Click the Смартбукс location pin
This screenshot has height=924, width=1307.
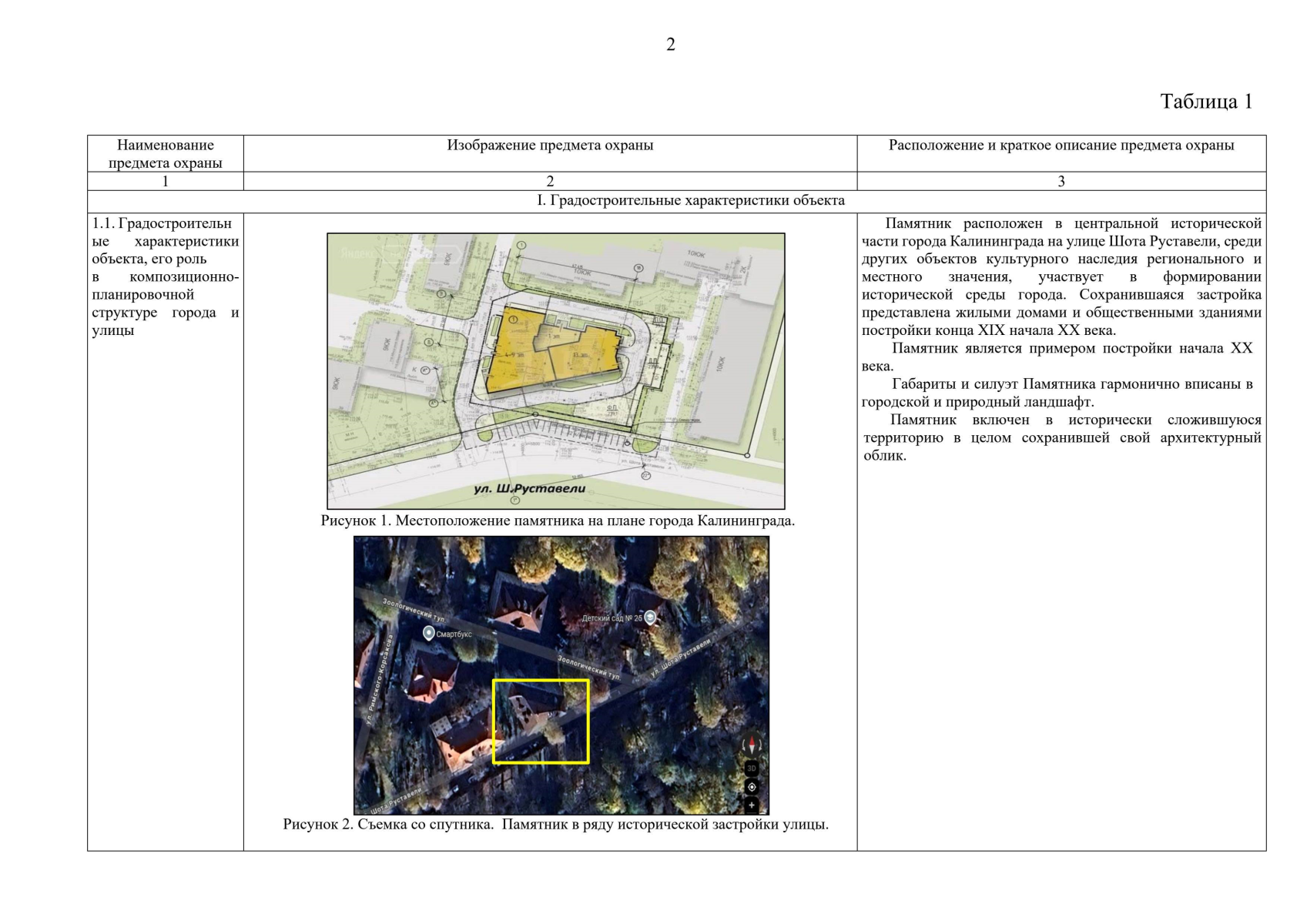[x=429, y=633]
